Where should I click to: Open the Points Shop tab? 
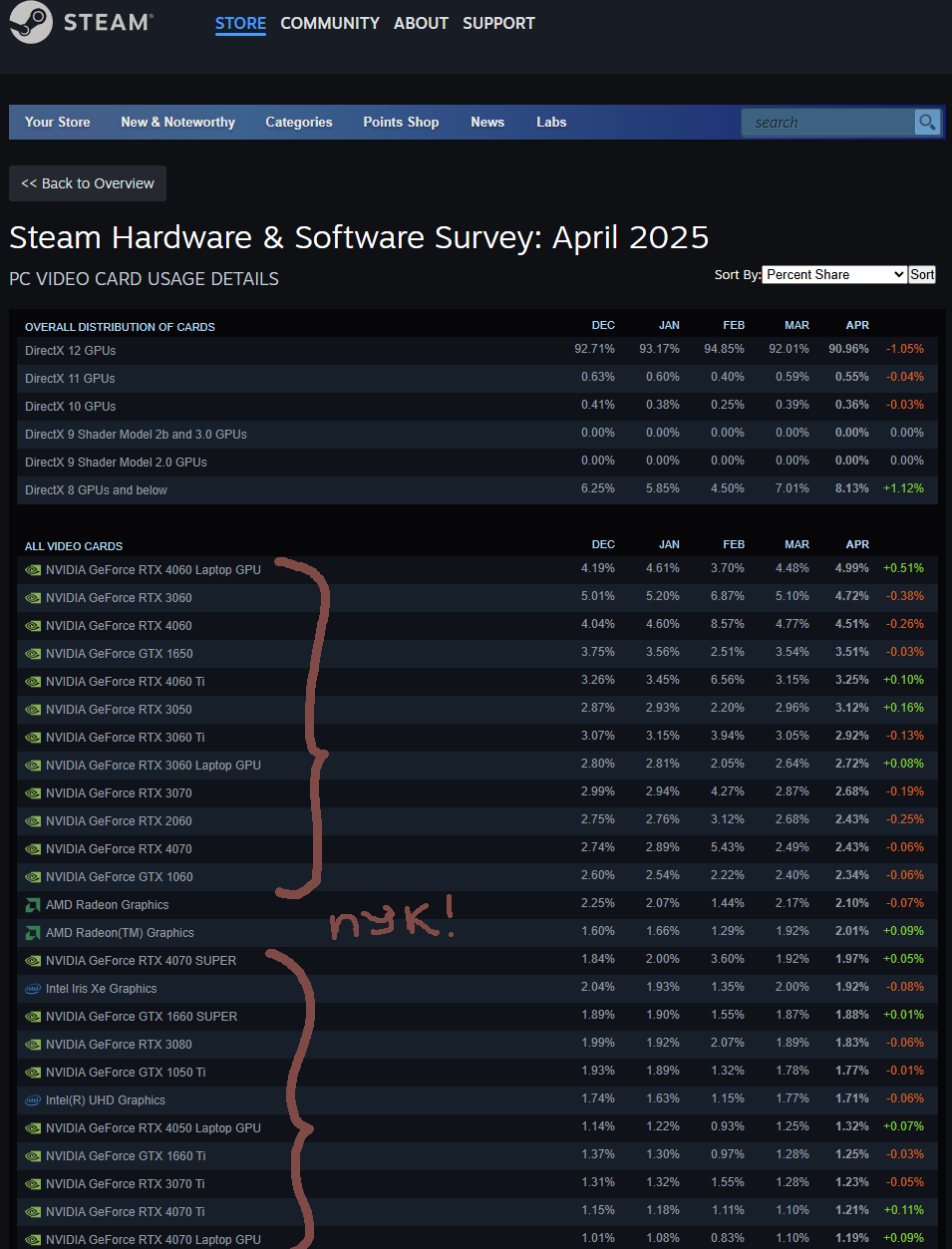click(401, 122)
